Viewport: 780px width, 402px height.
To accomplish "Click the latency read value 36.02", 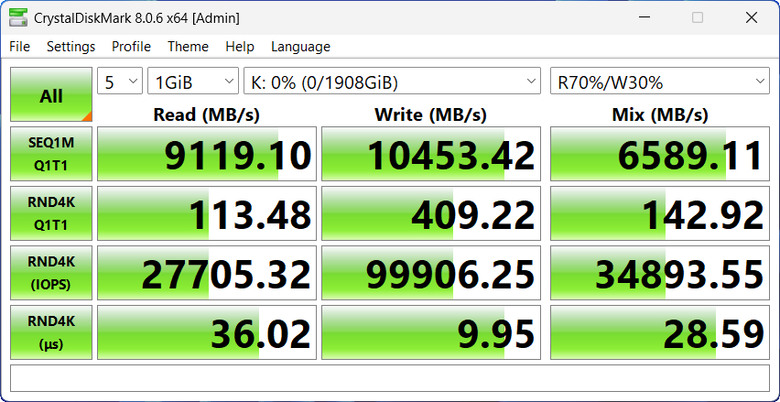I will pos(207,332).
